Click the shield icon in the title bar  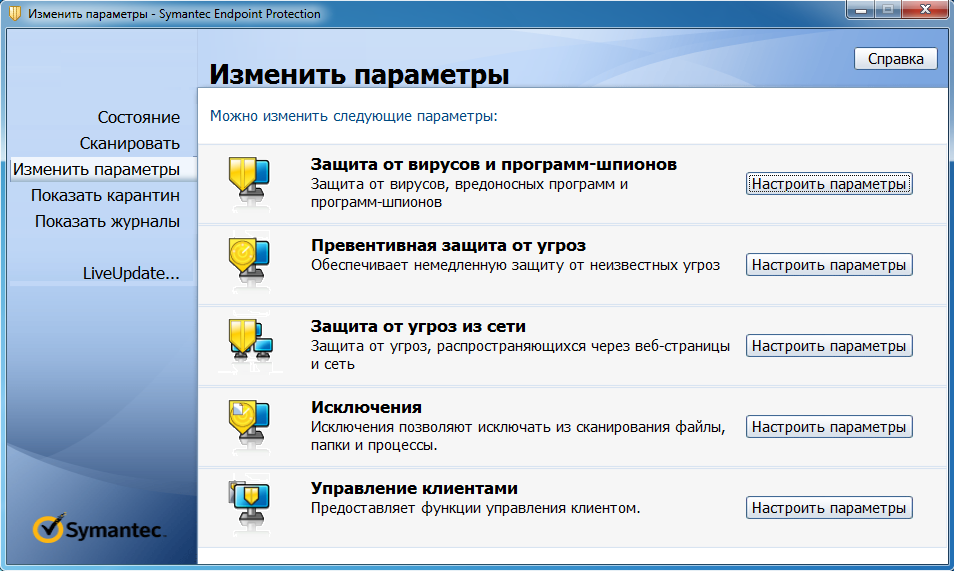(x=15, y=13)
